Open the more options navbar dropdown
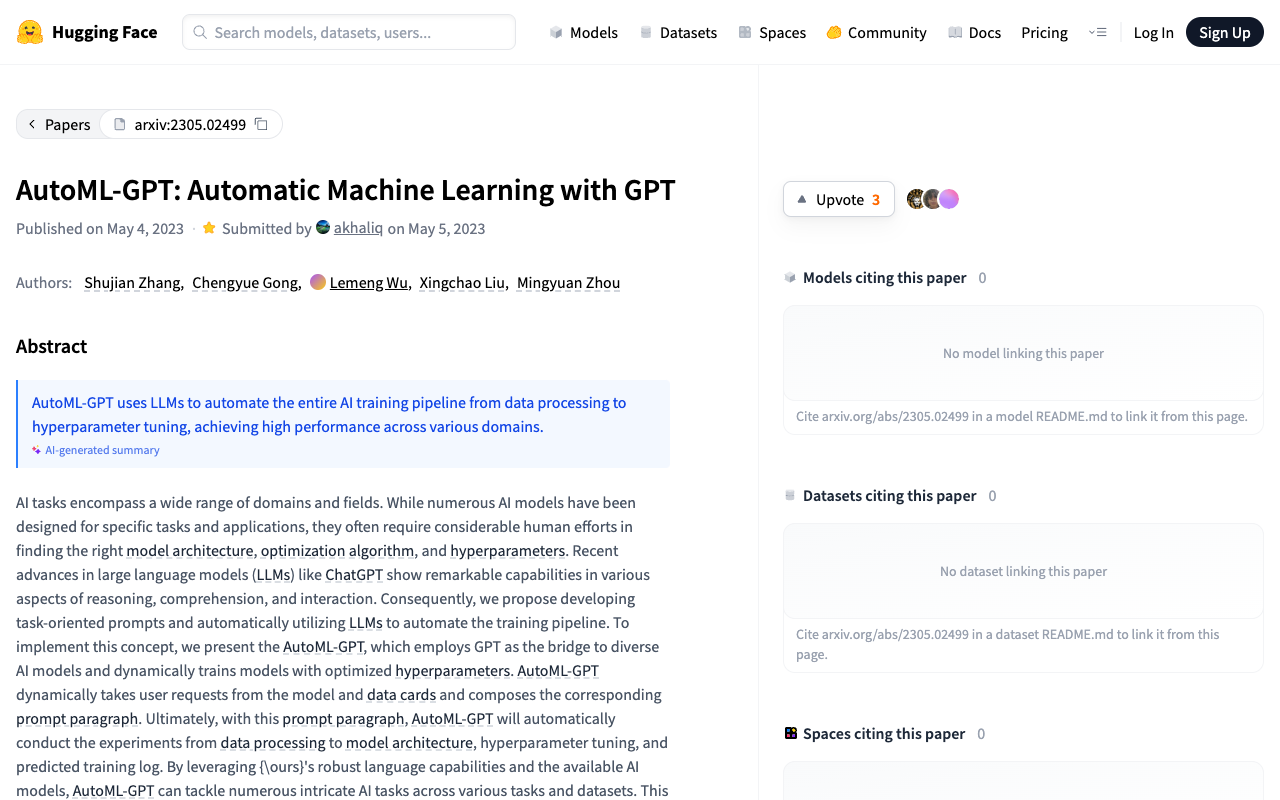The height and width of the screenshot is (800, 1280). tap(1097, 32)
